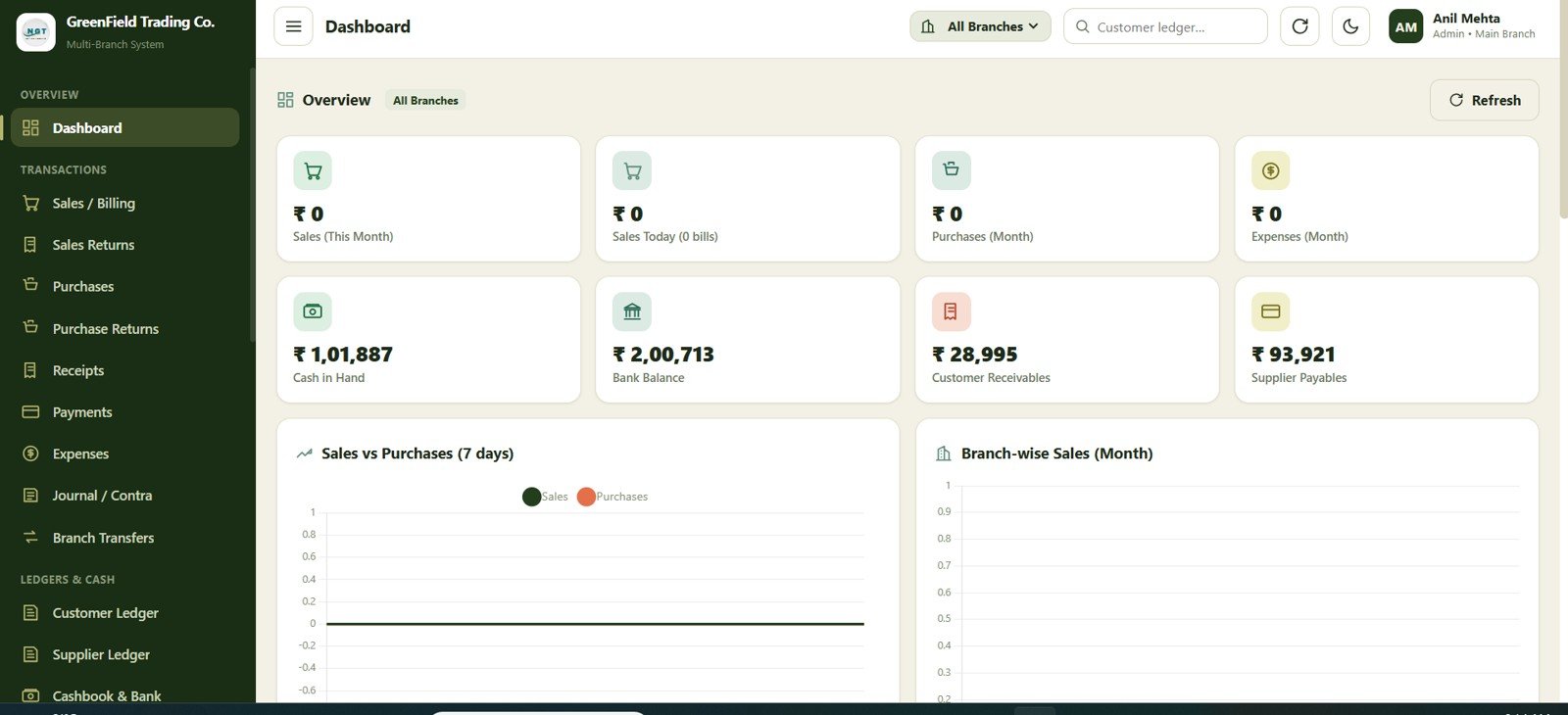Open Supplier Ledger
Screen dimensions: 1568x715
click(x=124, y=654)
